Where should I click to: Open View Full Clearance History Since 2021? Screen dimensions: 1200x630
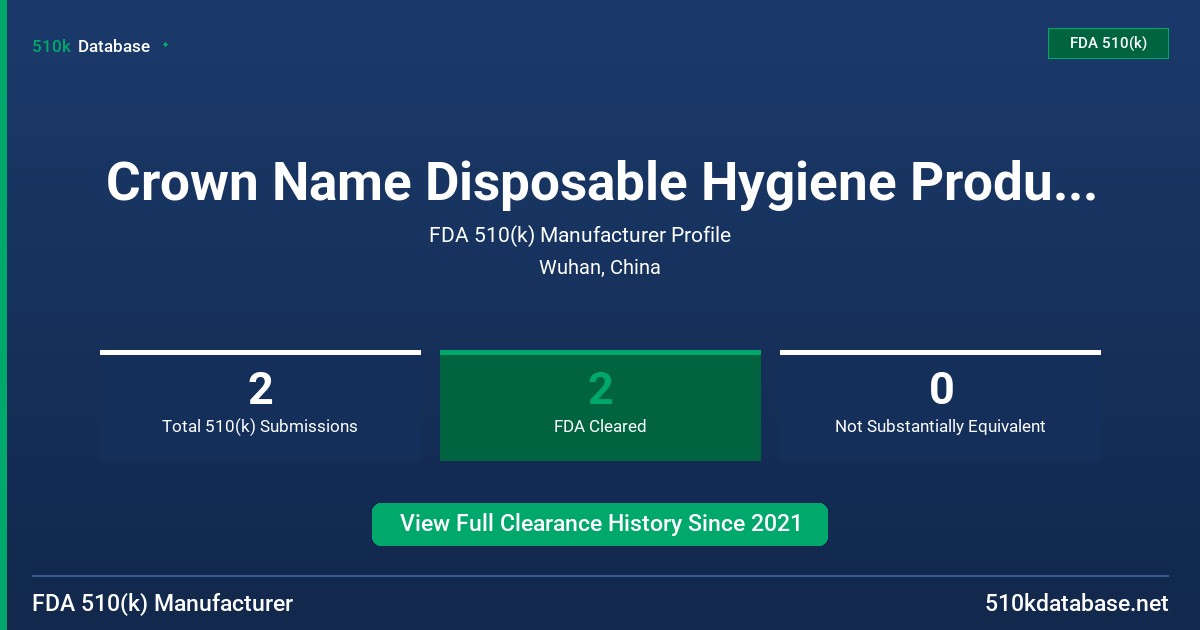tap(600, 524)
